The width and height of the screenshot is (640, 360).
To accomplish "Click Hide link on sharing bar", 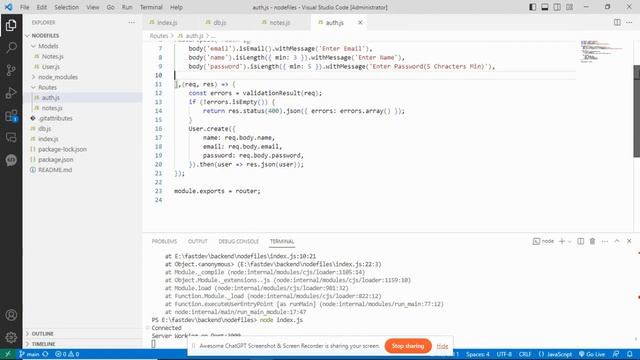I will (x=442, y=346).
